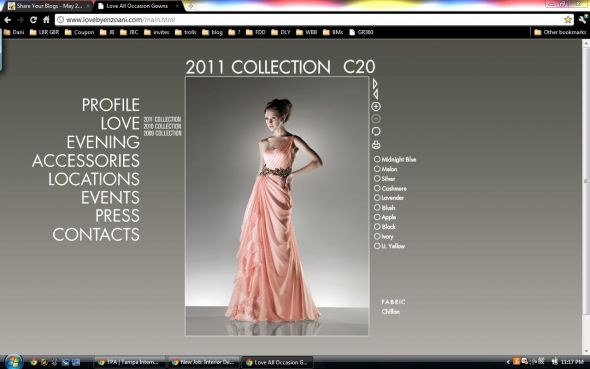Open the GR380 bookmark
Screen dimensions: 590x369
point(361,32)
